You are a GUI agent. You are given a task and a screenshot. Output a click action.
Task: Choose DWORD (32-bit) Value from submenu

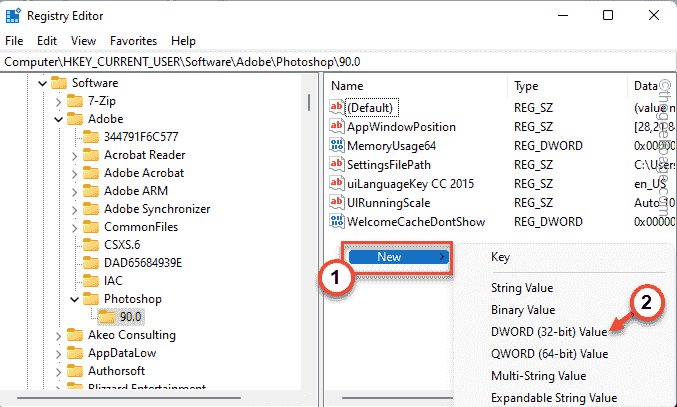(x=547, y=332)
